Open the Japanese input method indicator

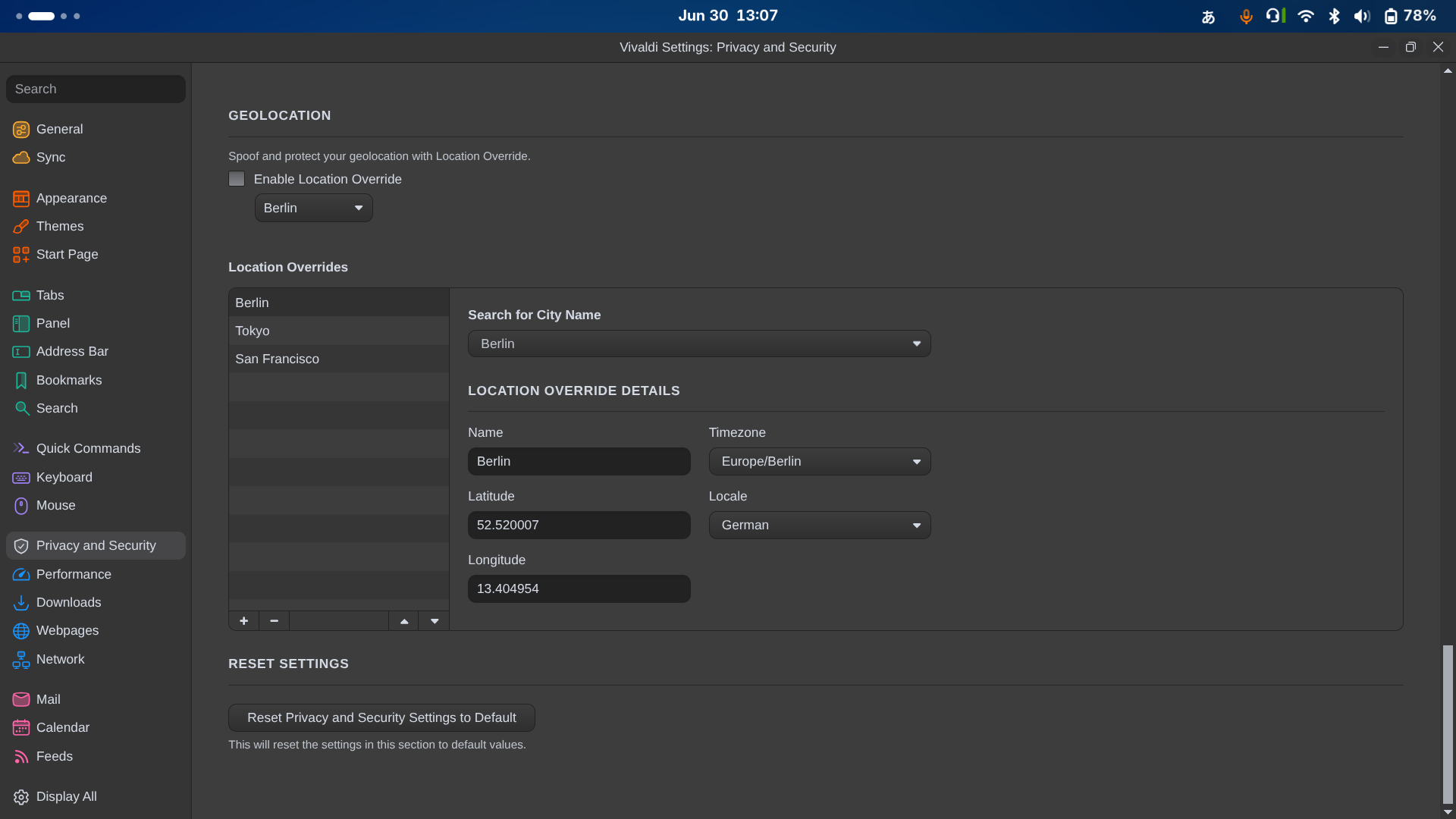(x=1209, y=17)
